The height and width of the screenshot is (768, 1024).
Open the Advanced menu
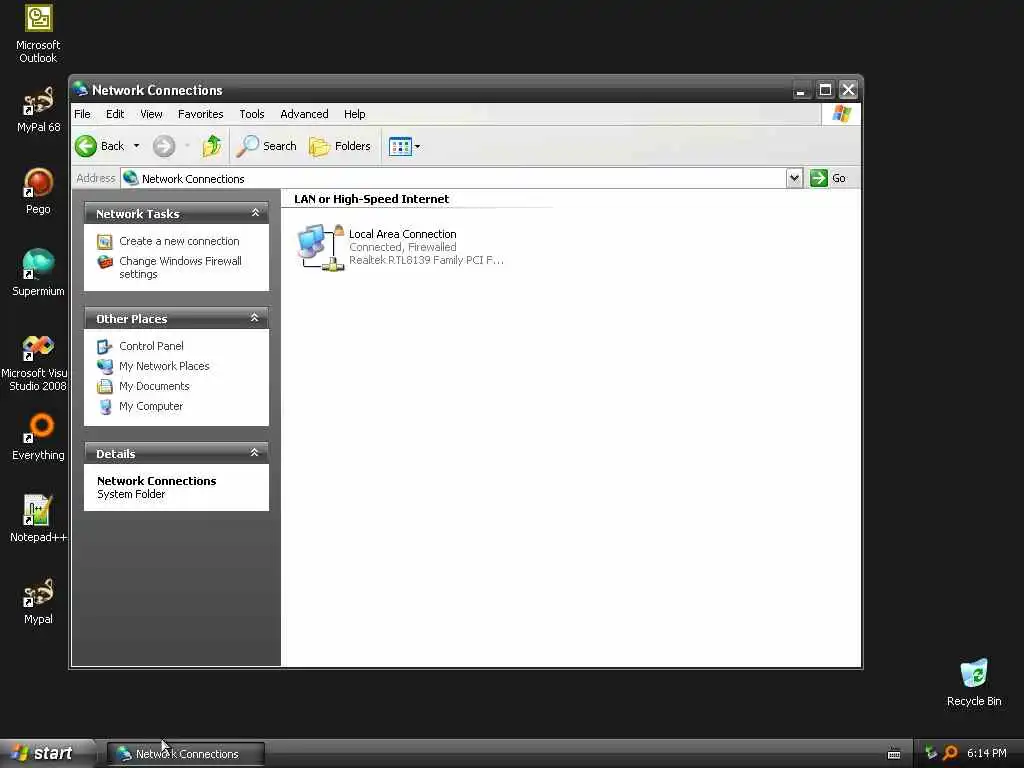tap(304, 114)
